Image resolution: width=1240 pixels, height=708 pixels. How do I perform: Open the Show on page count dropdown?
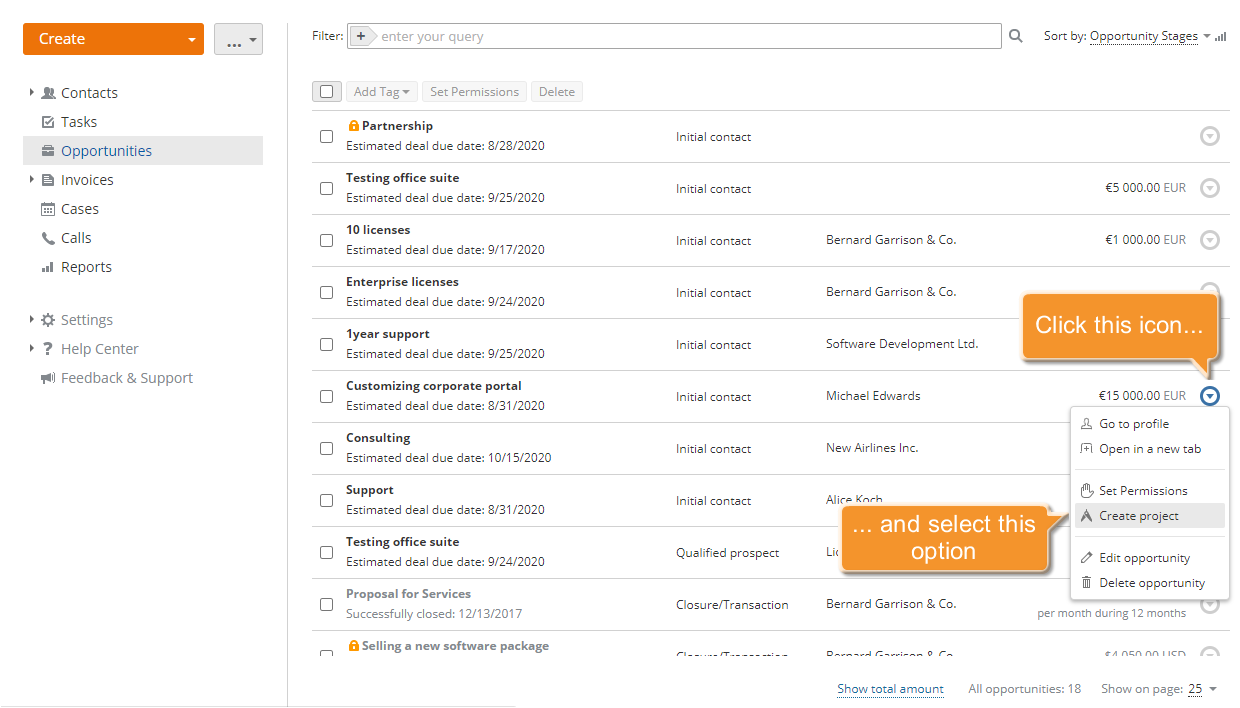point(1202,689)
